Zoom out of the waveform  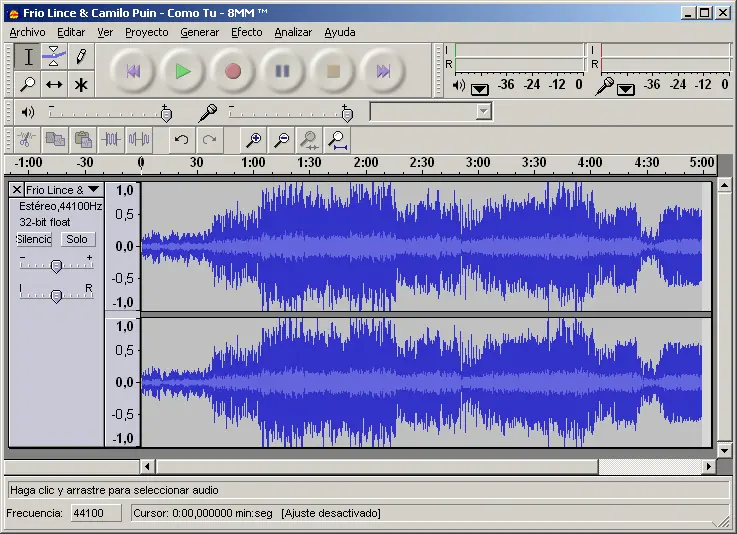click(x=282, y=140)
